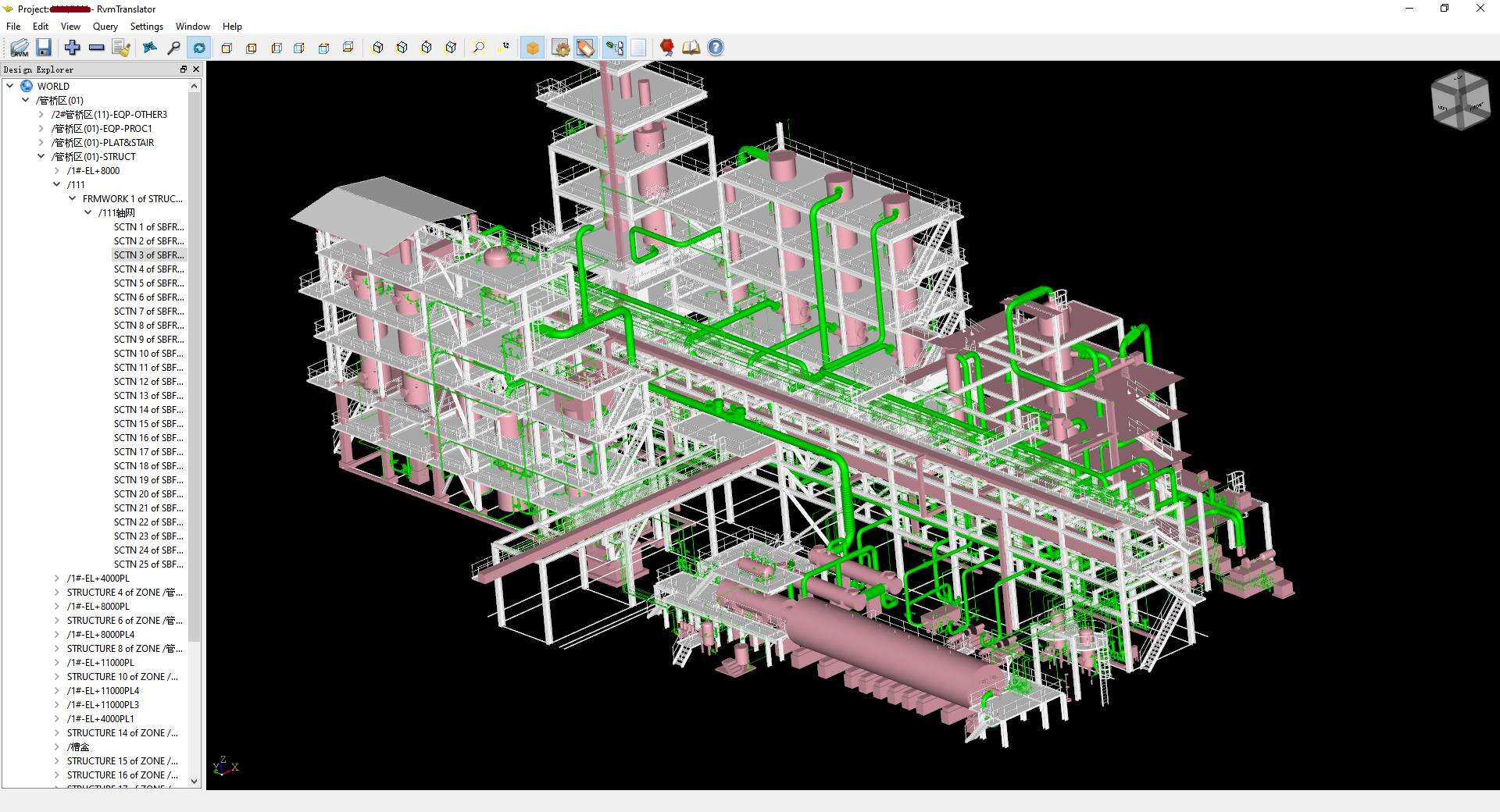Image resolution: width=1500 pixels, height=812 pixels.
Task: Click the blue Help question mark icon
Action: click(x=716, y=48)
